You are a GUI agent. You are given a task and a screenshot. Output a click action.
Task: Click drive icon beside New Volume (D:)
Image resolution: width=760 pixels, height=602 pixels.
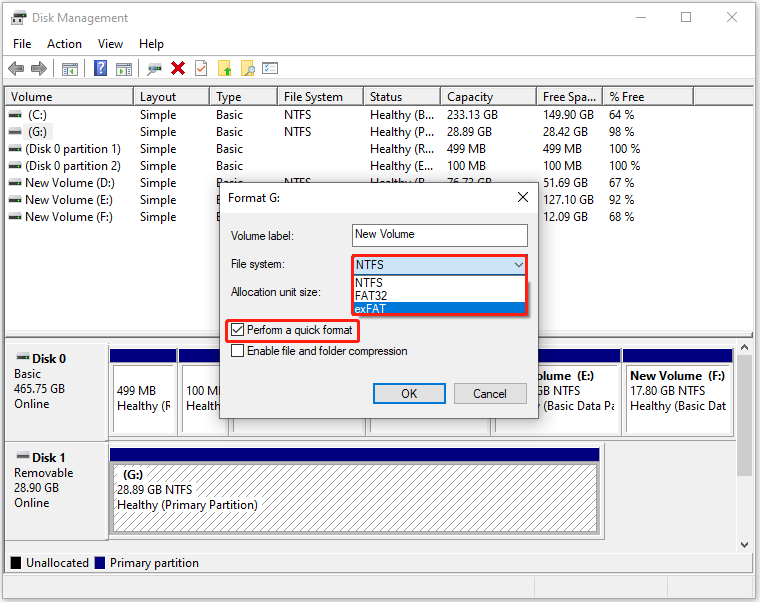click(16, 183)
